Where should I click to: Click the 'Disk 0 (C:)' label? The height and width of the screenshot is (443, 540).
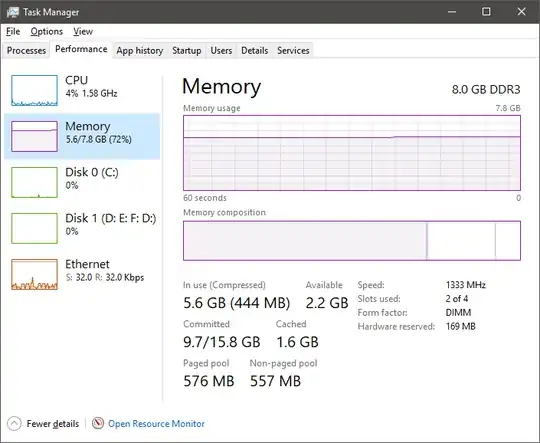tap(92, 172)
